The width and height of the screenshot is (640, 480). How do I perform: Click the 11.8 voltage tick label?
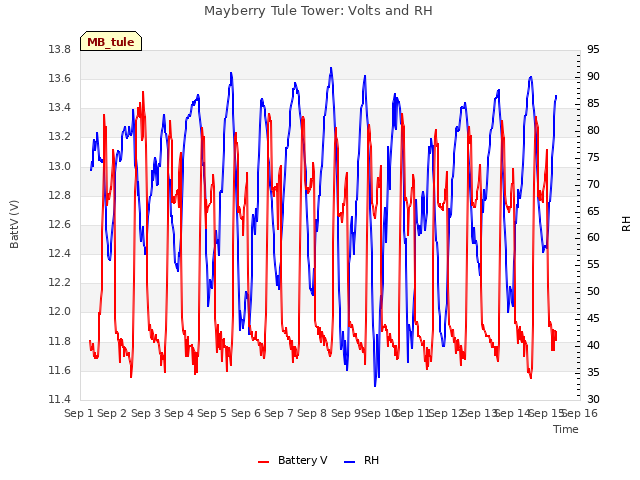pos(60,341)
